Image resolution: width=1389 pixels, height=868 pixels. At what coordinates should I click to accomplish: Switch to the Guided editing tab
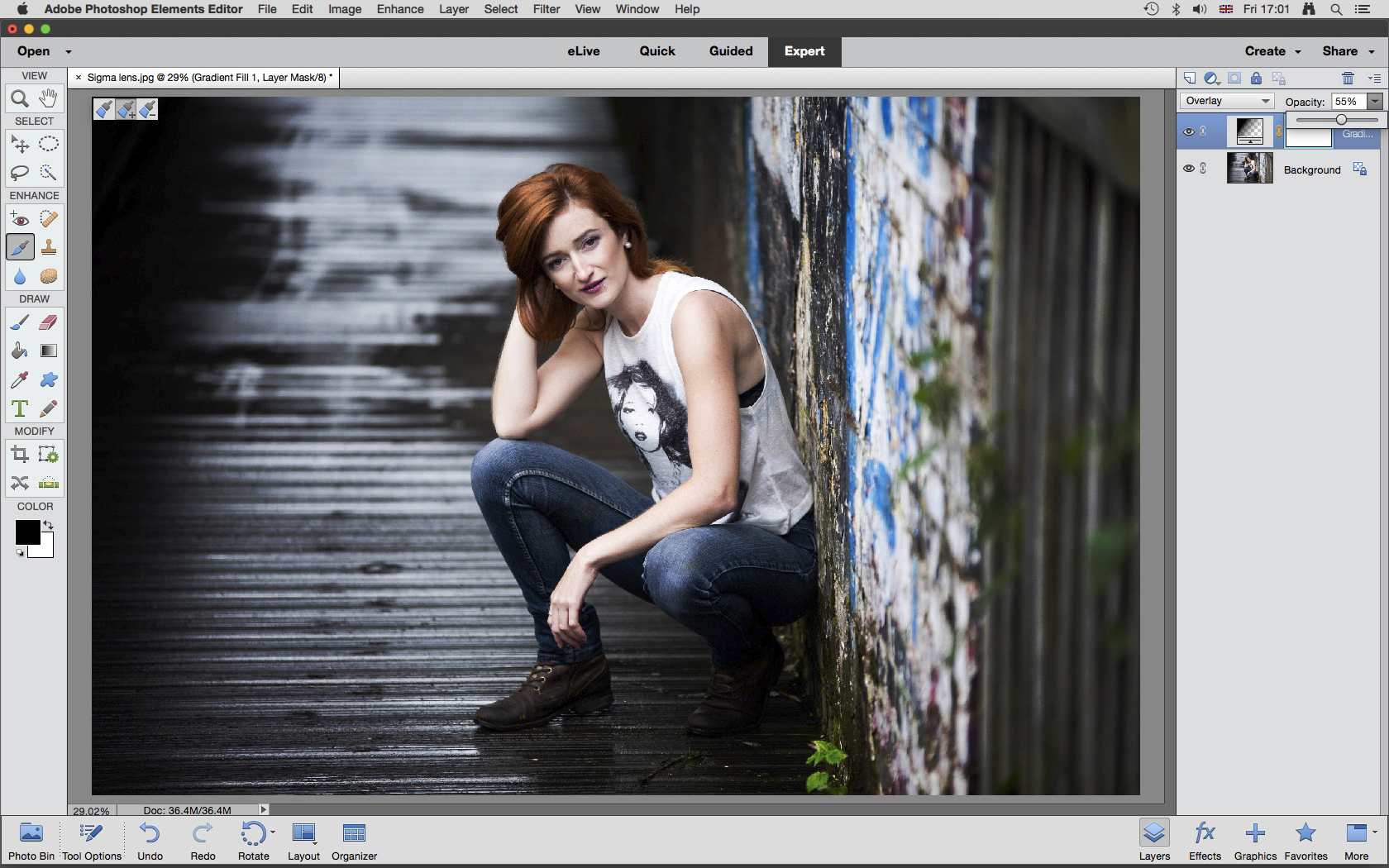(731, 51)
